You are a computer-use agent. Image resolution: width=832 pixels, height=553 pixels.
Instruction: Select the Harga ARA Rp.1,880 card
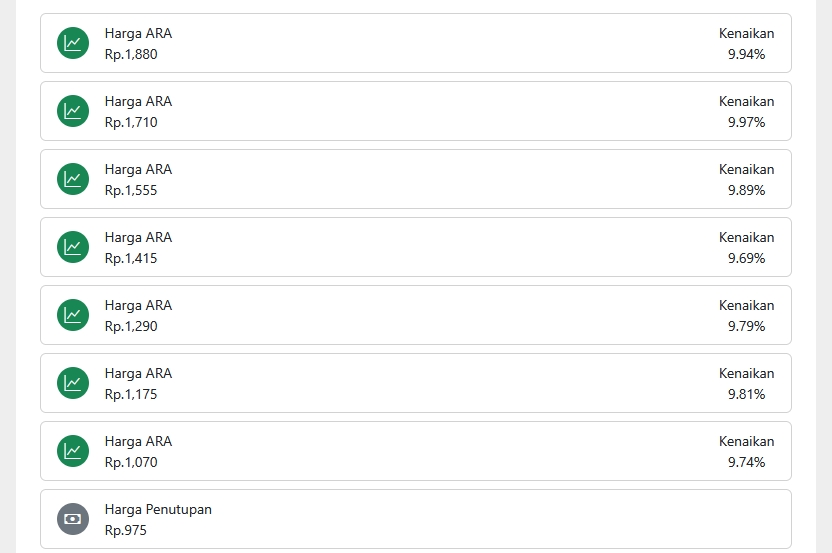pos(416,43)
